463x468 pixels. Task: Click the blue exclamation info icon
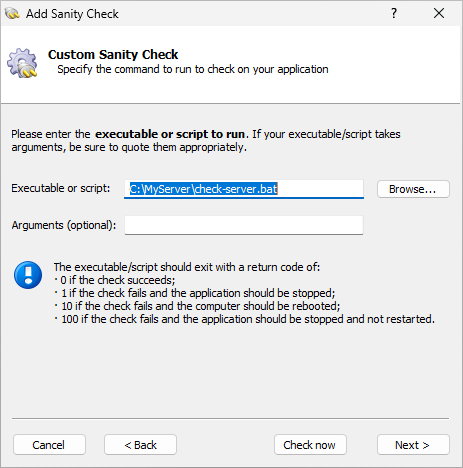(x=28, y=275)
